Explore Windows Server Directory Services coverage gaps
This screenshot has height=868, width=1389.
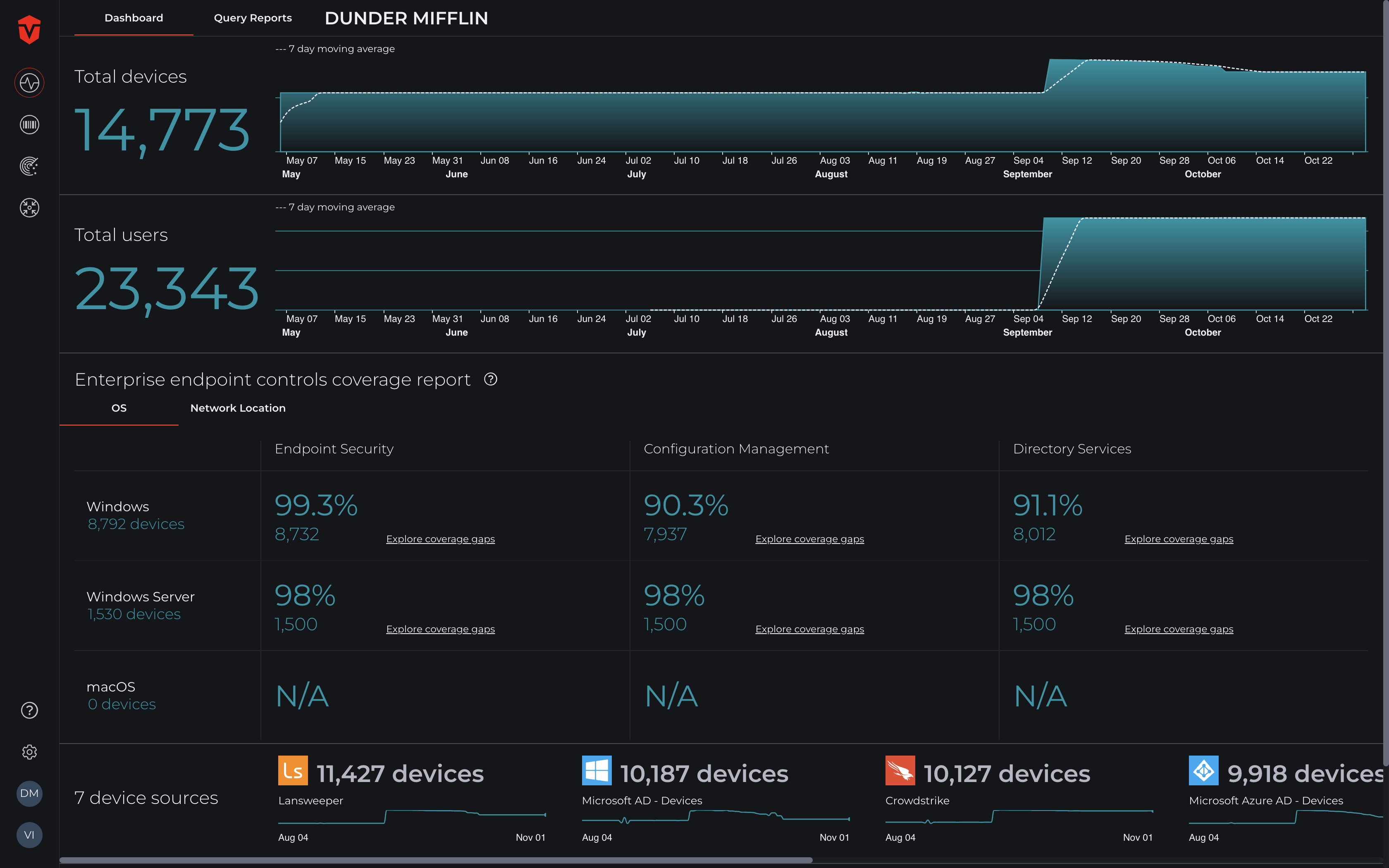(1178, 629)
